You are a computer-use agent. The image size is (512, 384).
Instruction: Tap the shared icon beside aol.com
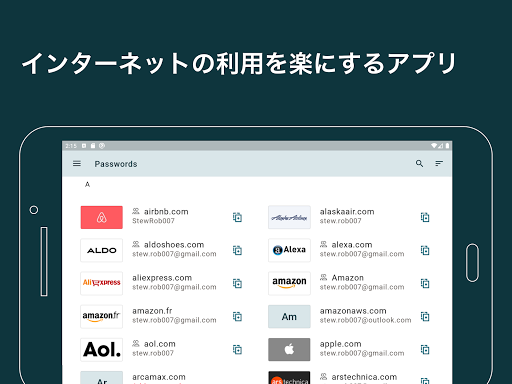(136, 343)
